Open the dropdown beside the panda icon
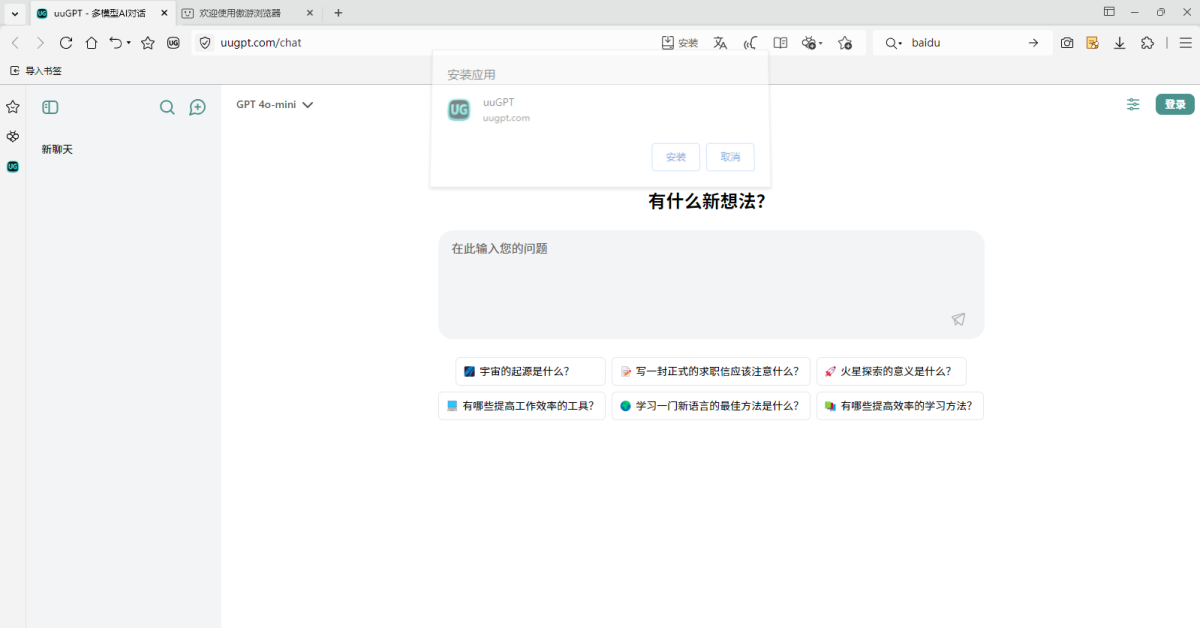 (x=820, y=42)
